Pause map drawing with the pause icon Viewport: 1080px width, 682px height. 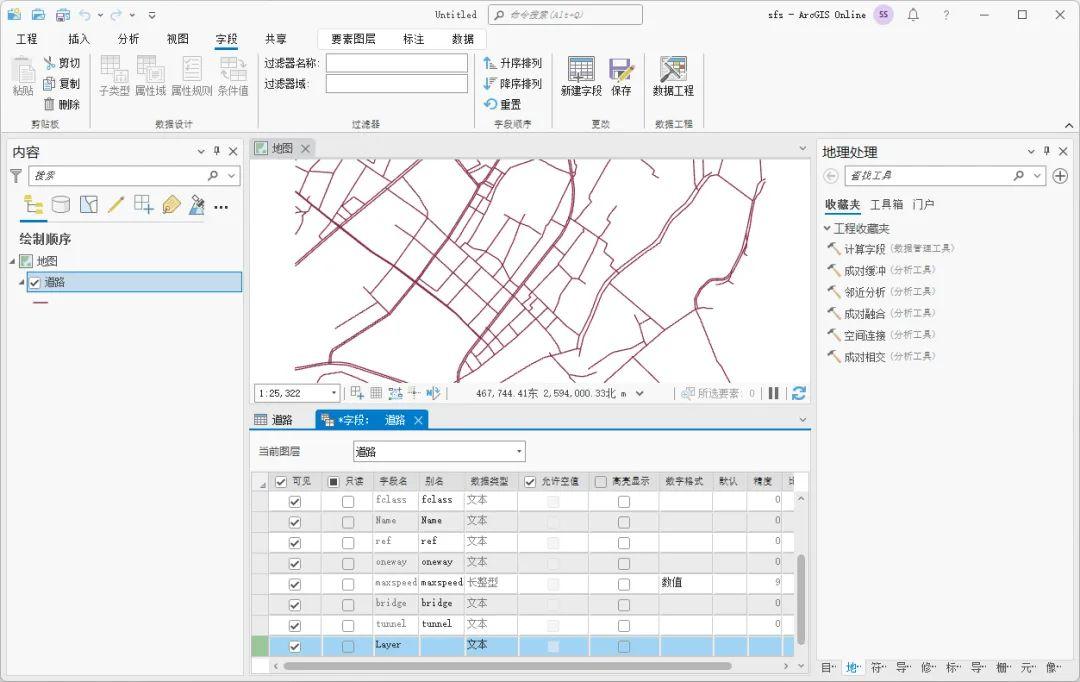point(773,393)
